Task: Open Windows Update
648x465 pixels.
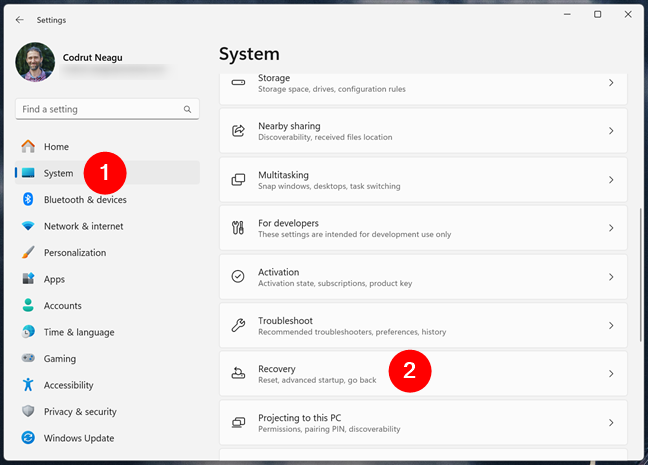Action: pos(107,438)
